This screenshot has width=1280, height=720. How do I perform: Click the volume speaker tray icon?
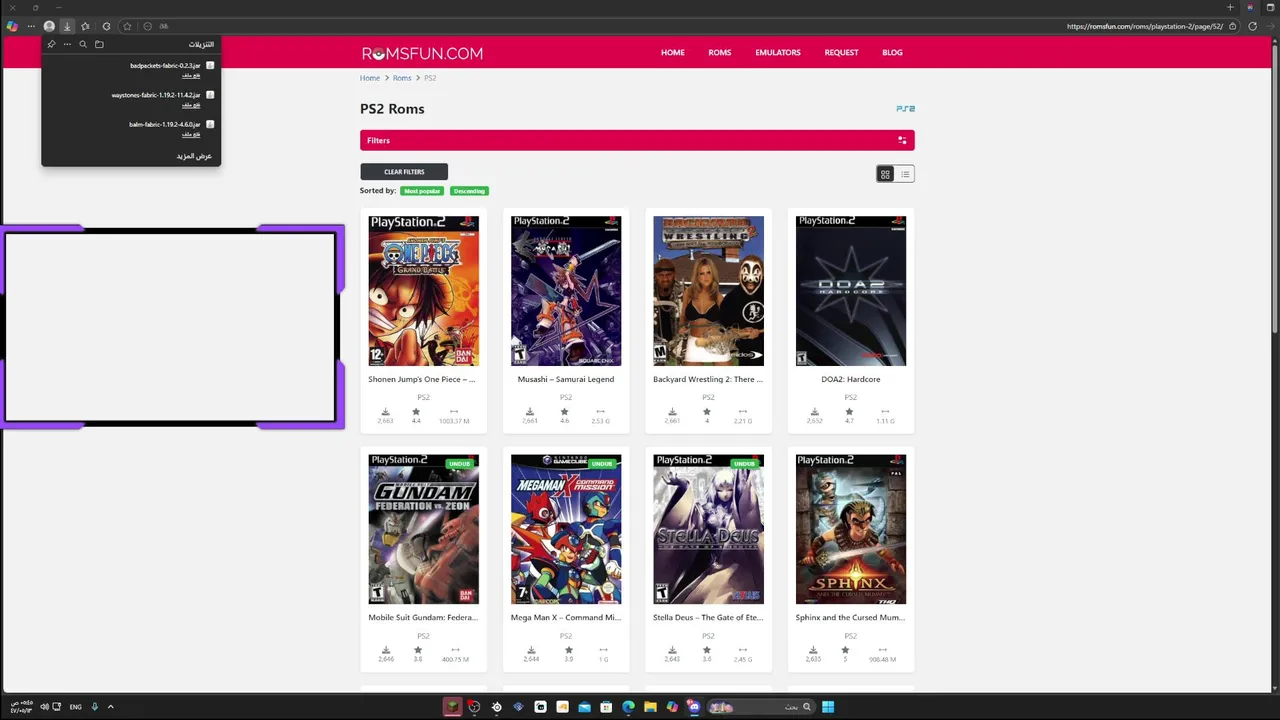(x=45, y=707)
